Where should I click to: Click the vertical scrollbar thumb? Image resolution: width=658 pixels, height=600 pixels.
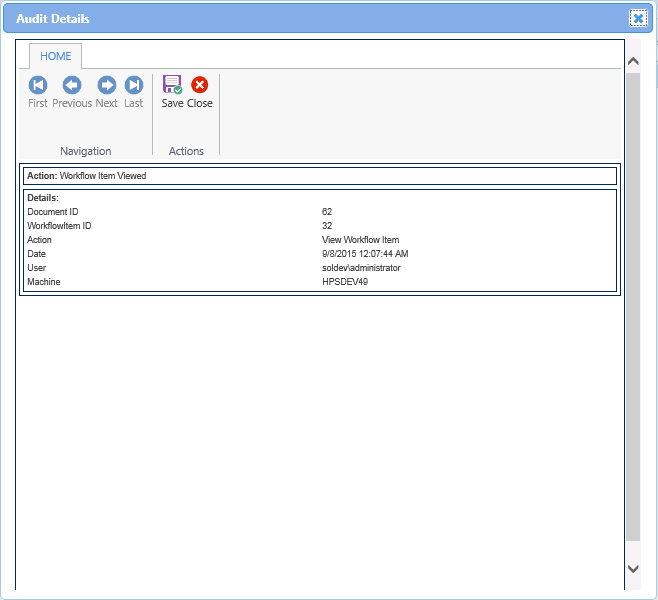pos(633,307)
